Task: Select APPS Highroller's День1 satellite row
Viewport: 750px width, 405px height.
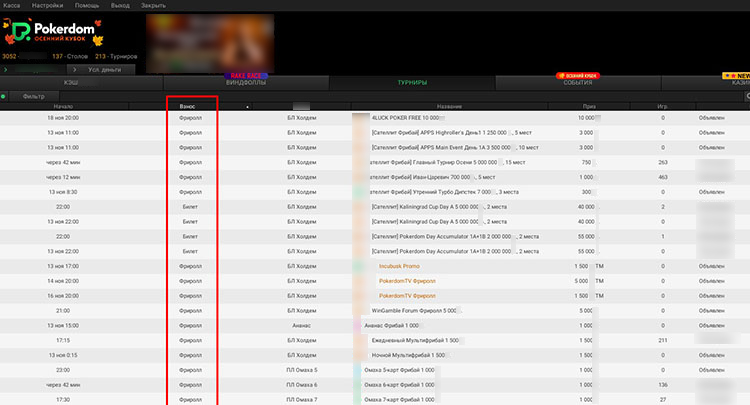Action: pyautogui.click(x=375, y=132)
